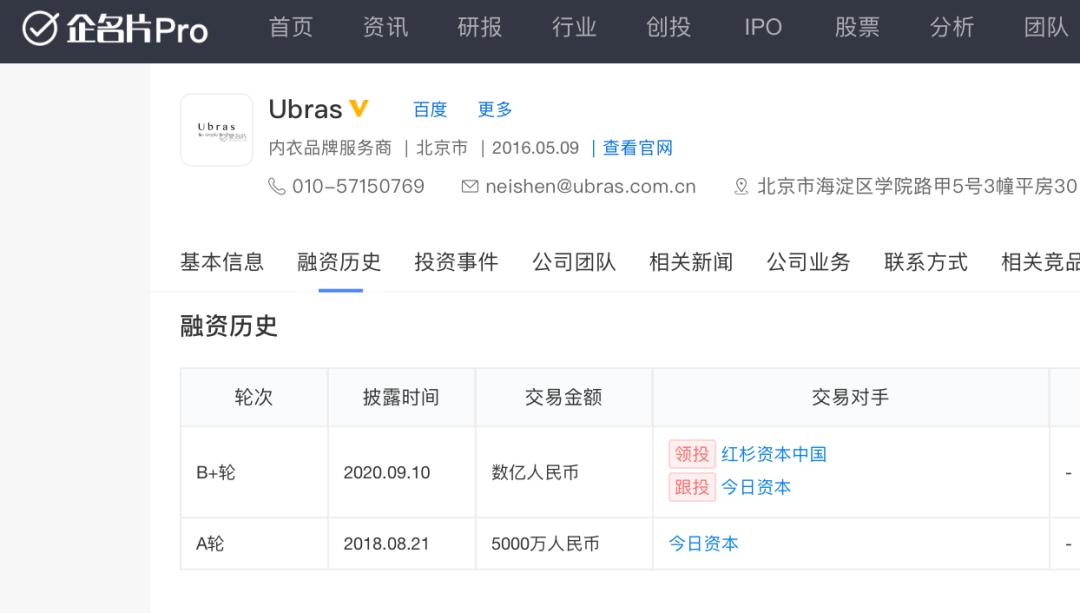Open the 查看官网 link
Screen dimensions: 1080x613
pyautogui.click(x=637, y=148)
